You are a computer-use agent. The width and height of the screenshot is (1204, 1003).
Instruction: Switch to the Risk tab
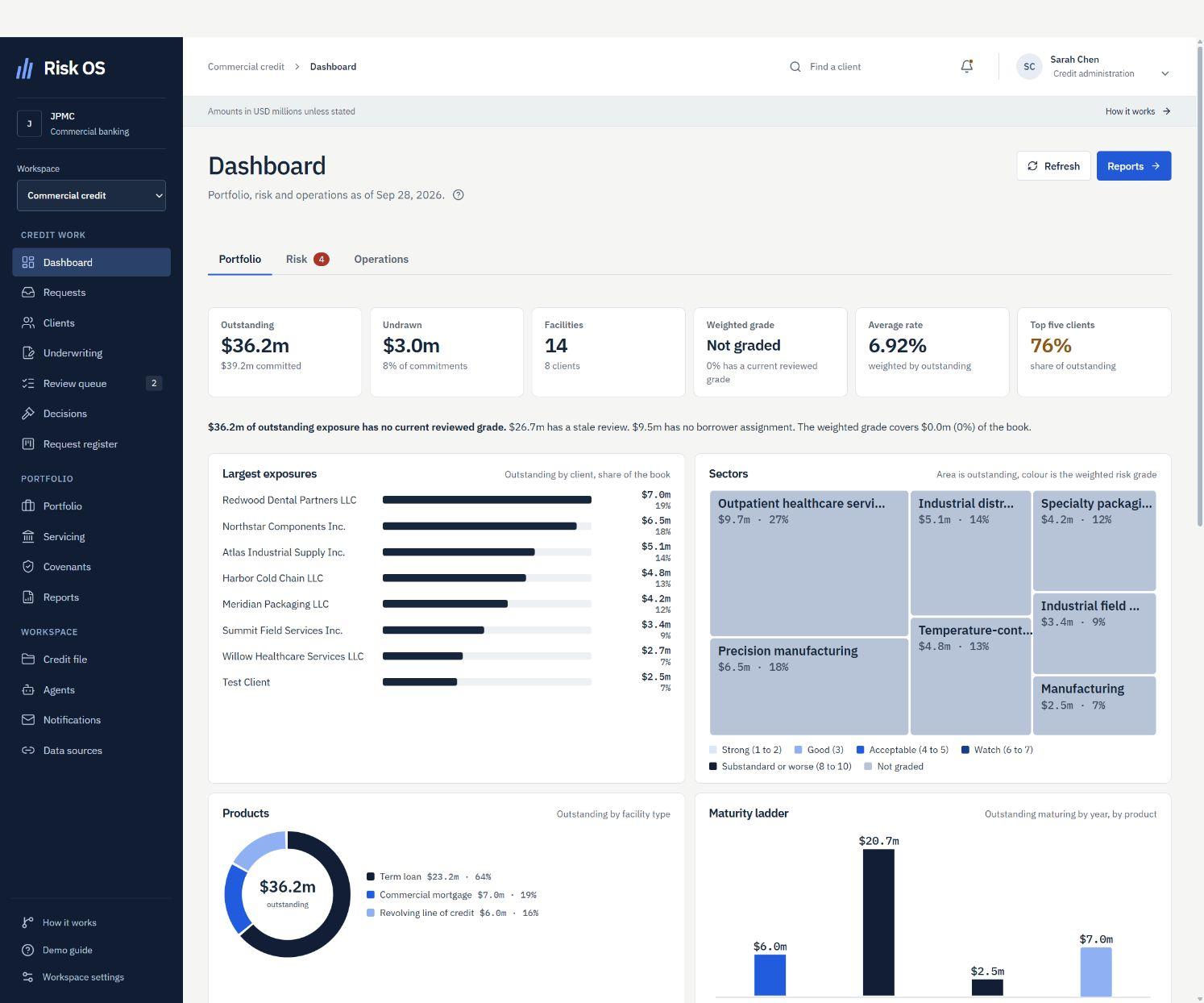[x=307, y=260]
